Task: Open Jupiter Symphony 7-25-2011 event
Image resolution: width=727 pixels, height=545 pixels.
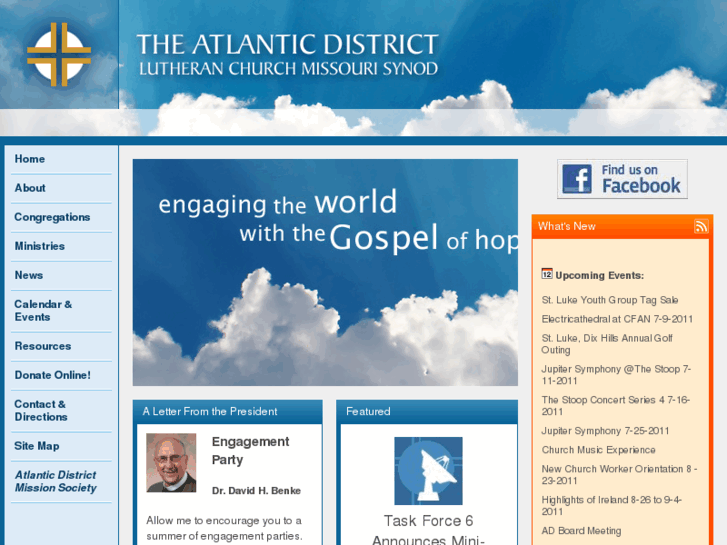Action: coord(605,431)
